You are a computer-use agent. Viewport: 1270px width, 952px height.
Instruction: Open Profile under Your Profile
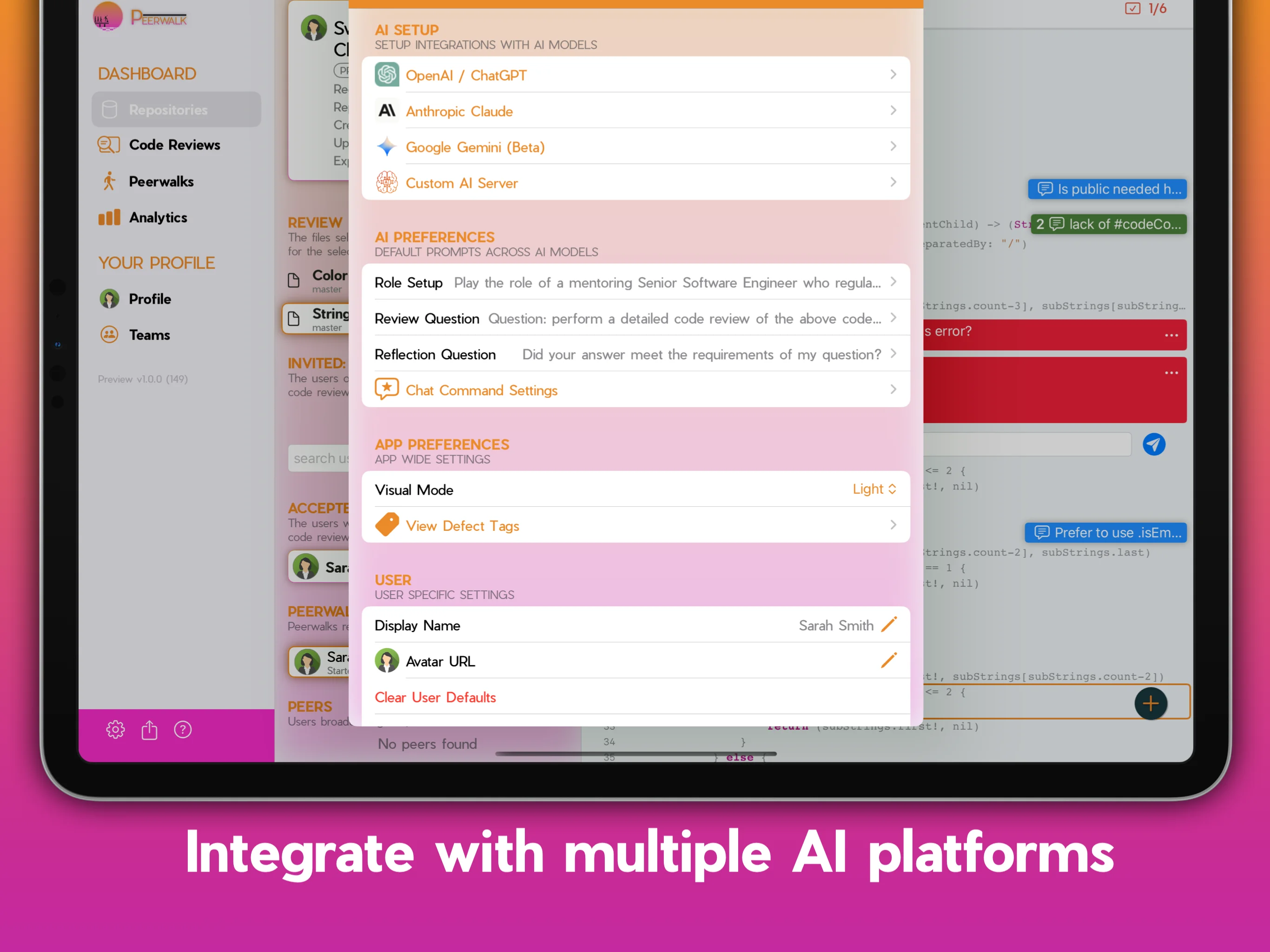point(150,298)
